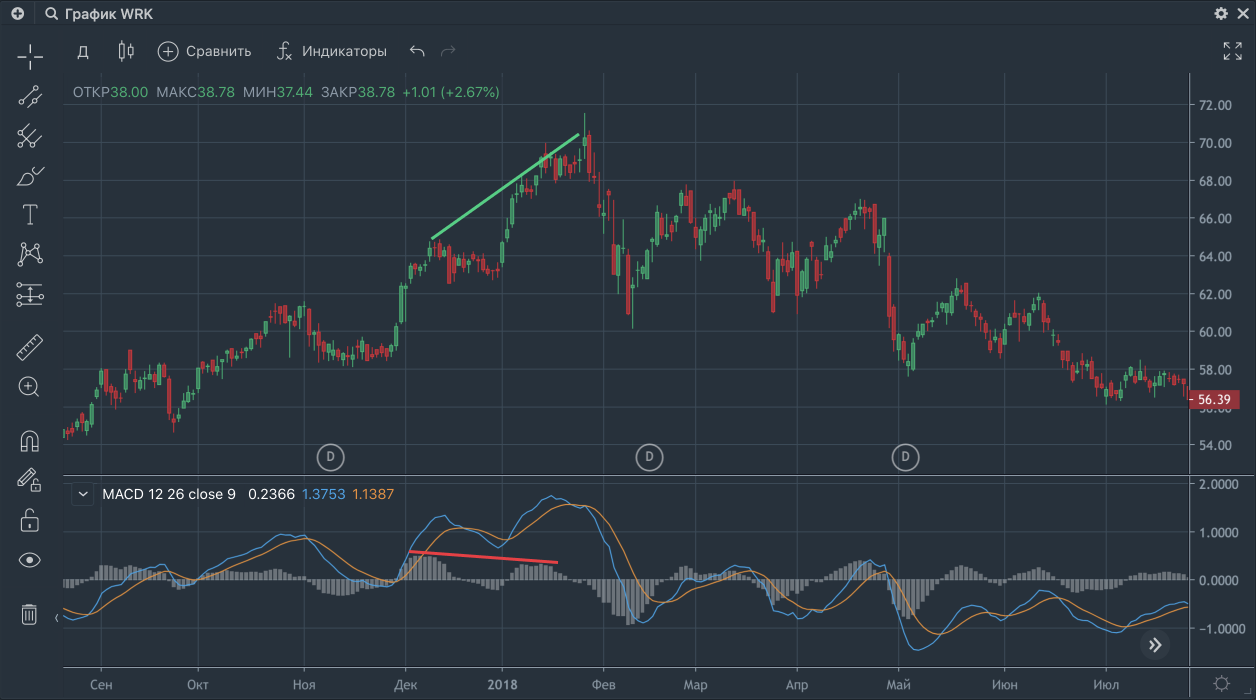Select the trend line drawing tool
This screenshot has width=1256, height=700.
click(x=30, y=97)
